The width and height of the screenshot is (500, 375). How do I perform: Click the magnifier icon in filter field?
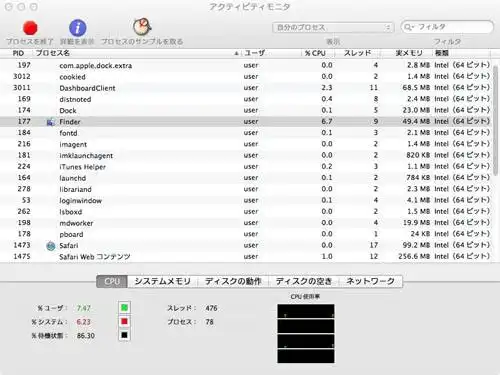click(x=409, y=27)
